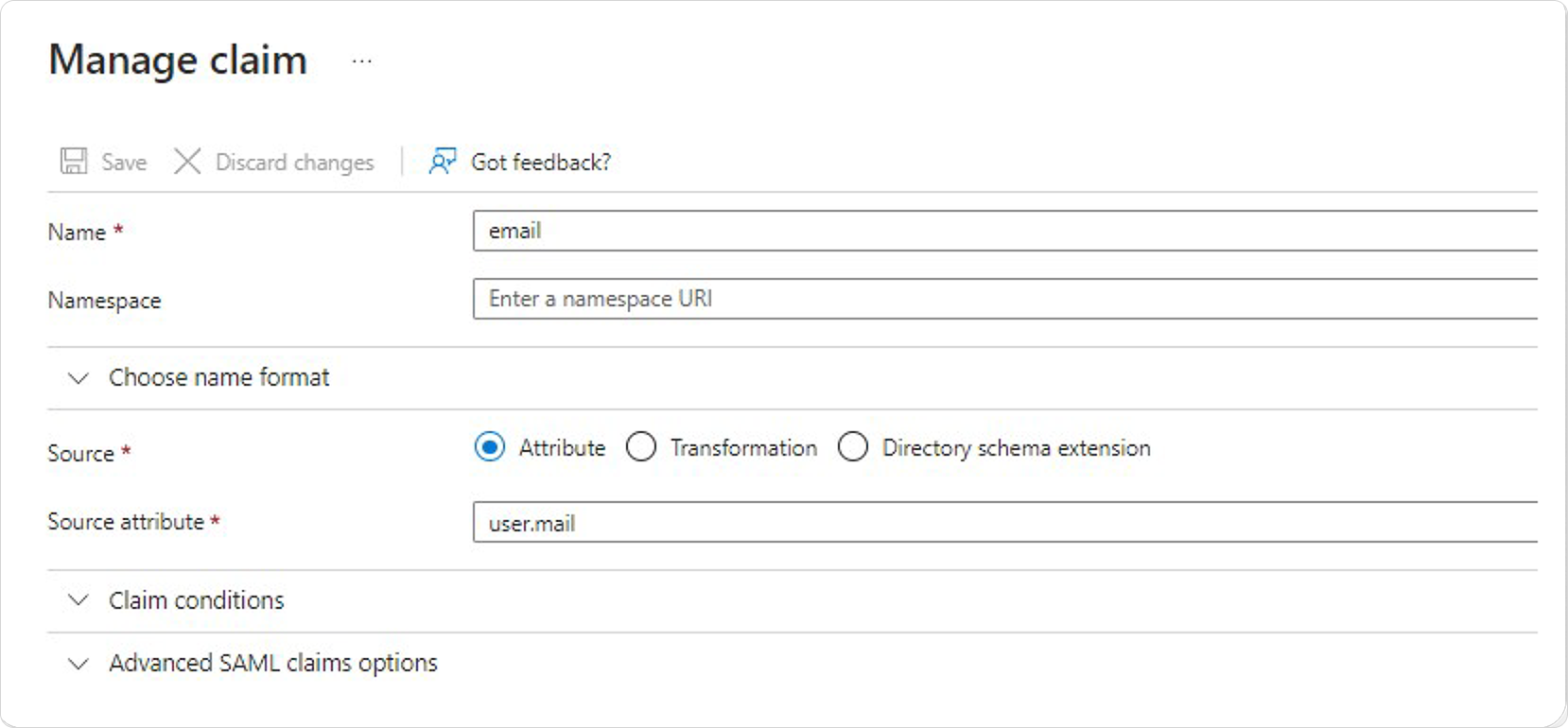Select the Transformation source radio button
This screenshot has height=728, width=1568.
pos(641,446)
